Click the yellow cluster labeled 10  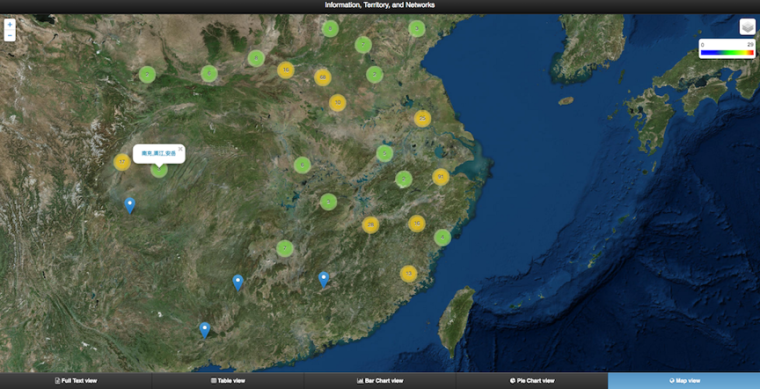[337, 103]
